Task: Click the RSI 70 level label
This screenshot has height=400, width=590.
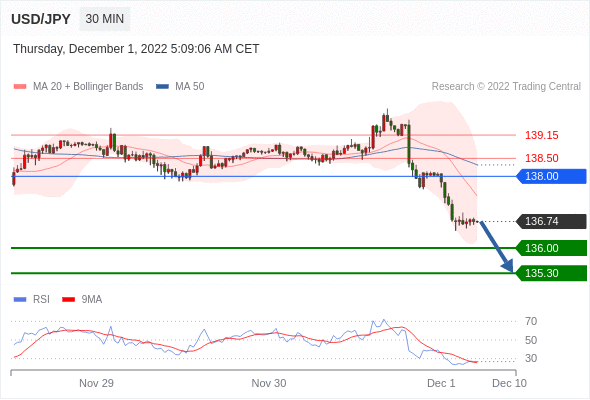Action: pos(531,321)
